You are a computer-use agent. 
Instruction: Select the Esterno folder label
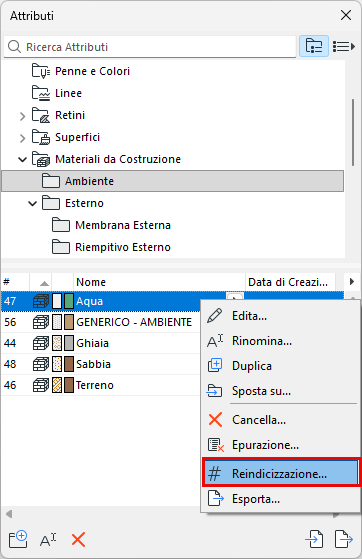click(84, 203)
